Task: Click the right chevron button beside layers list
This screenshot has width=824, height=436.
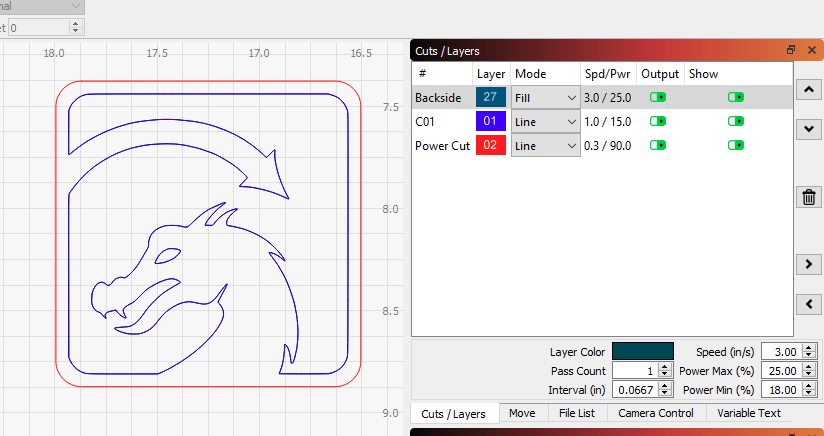Action: [x=808, y=264]
